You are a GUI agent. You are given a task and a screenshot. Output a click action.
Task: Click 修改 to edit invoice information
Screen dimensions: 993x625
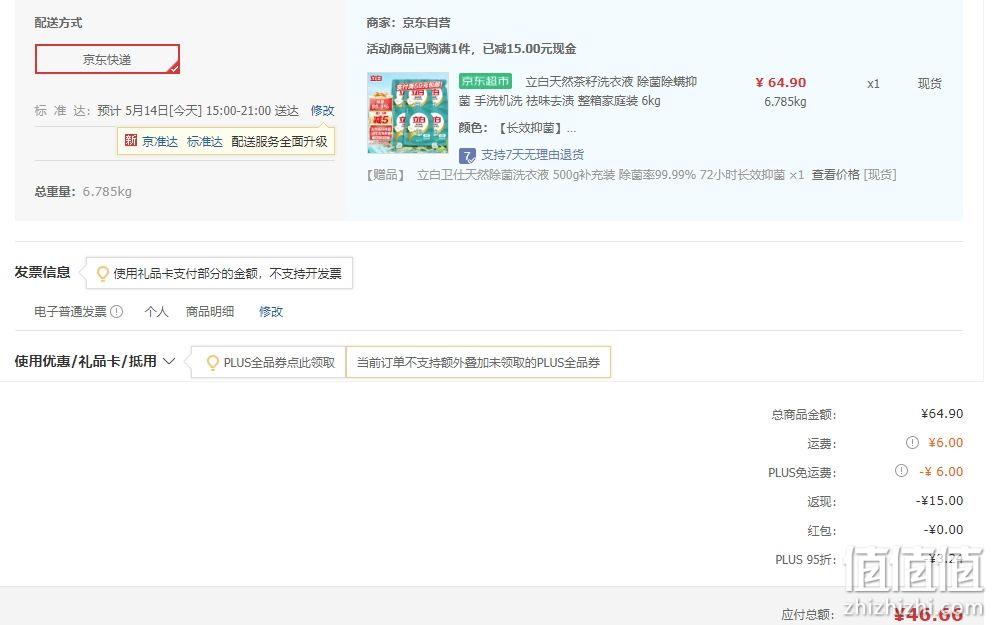tap(270, 312)
